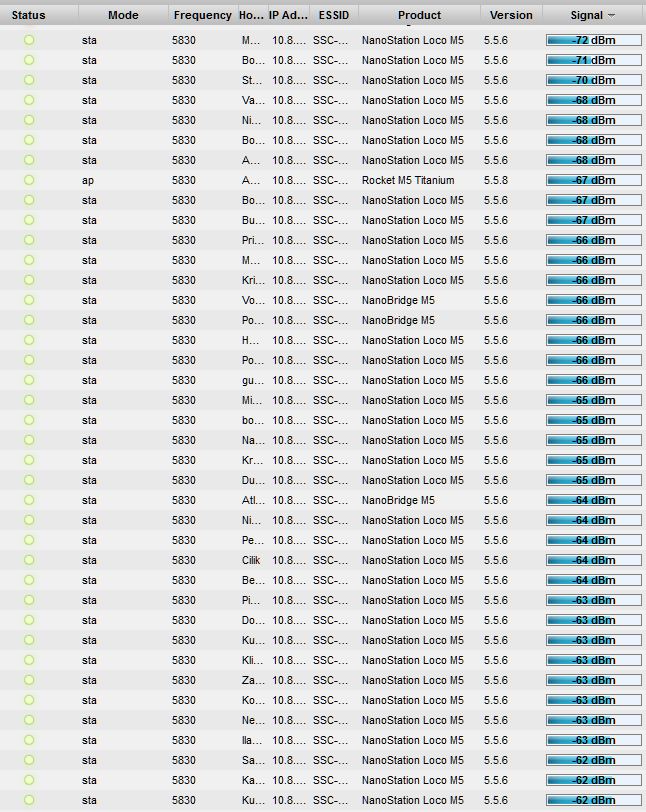Click status icon of host Mi... row
The width and height of the screenshot is (646, 812).
[29, 400]
